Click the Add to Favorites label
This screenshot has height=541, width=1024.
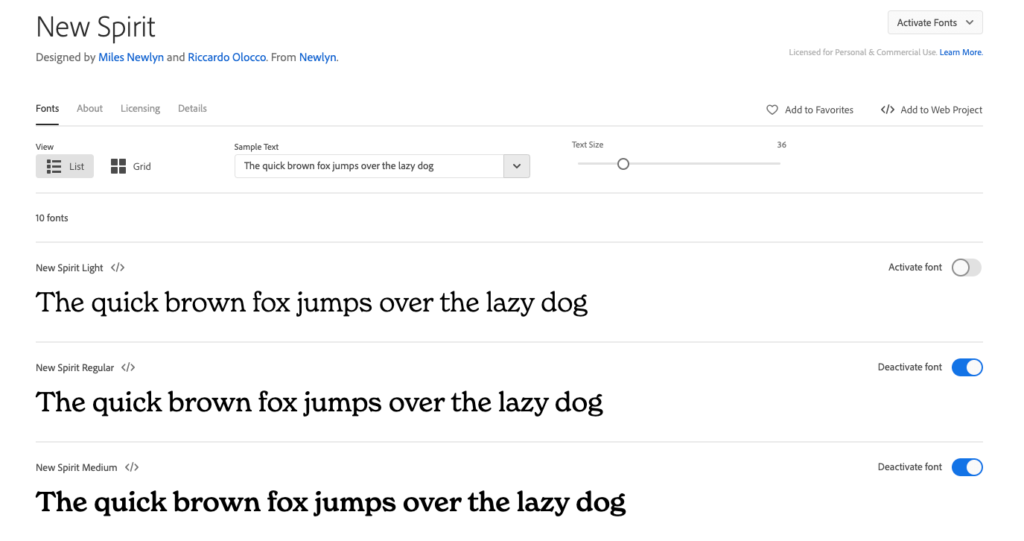pyautogui.click(x=819, y=110)
